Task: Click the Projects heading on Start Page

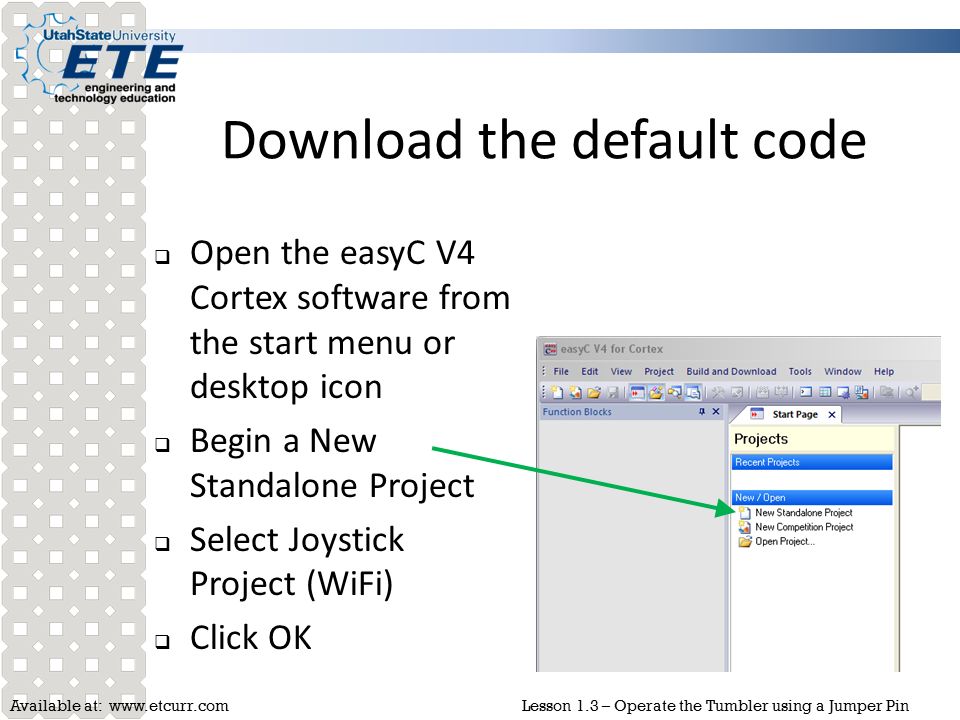Action: pyautogui.click(x=761, y=439)
